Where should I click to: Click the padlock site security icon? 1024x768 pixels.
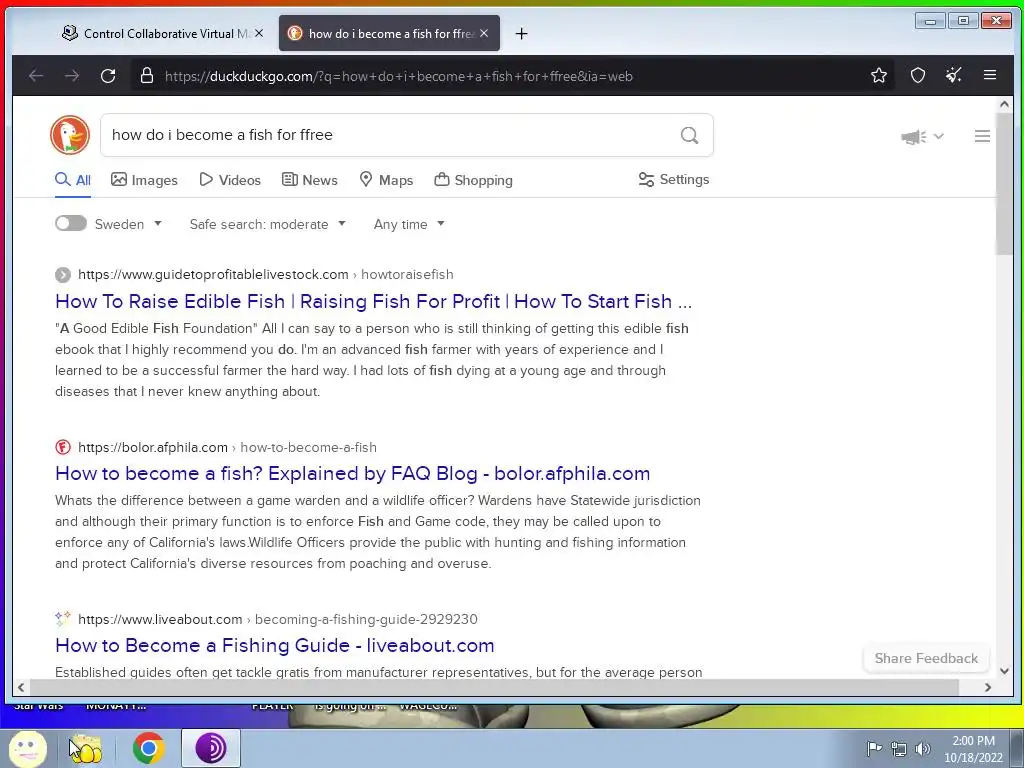tap(147, 76)
